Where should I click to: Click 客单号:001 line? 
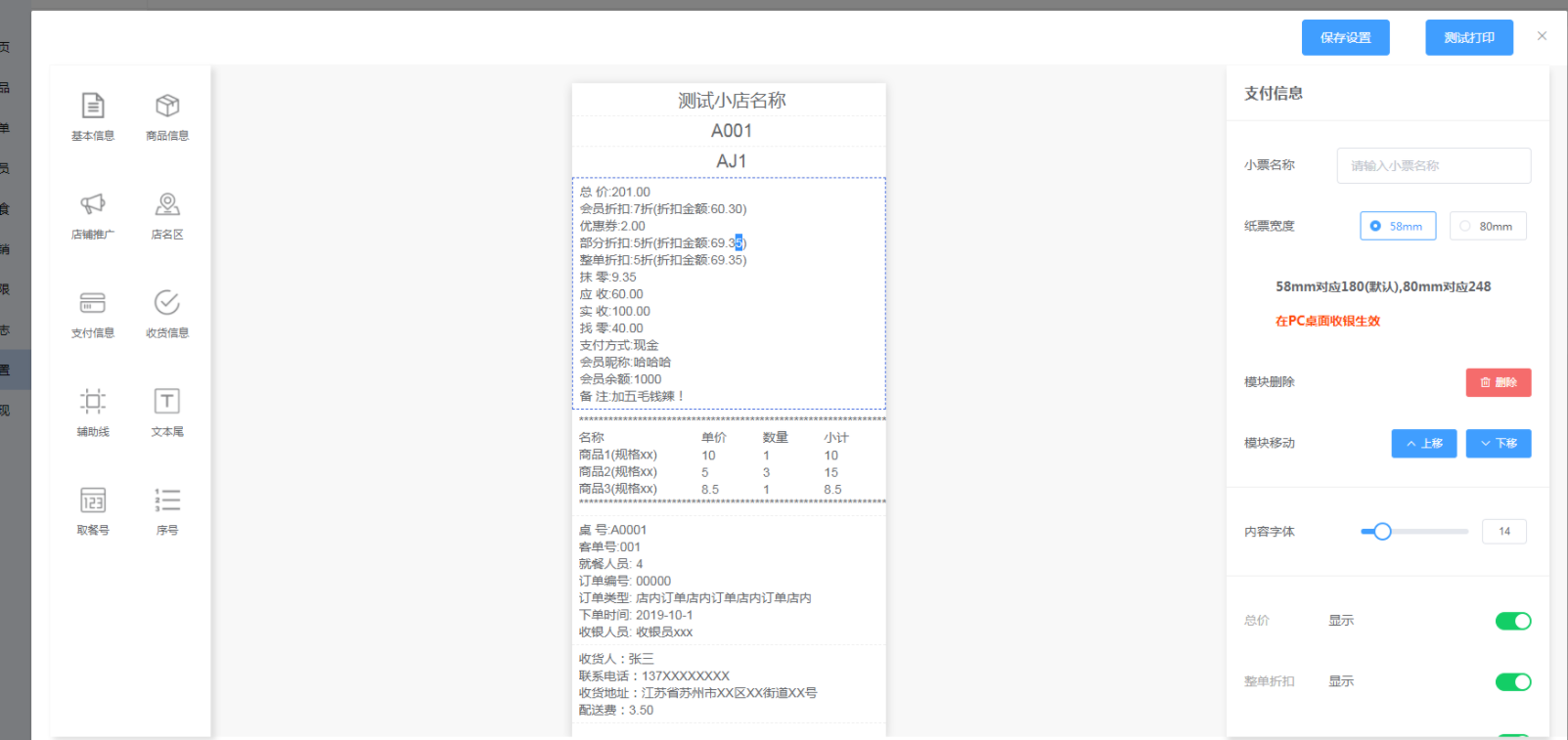coord(609,546)
